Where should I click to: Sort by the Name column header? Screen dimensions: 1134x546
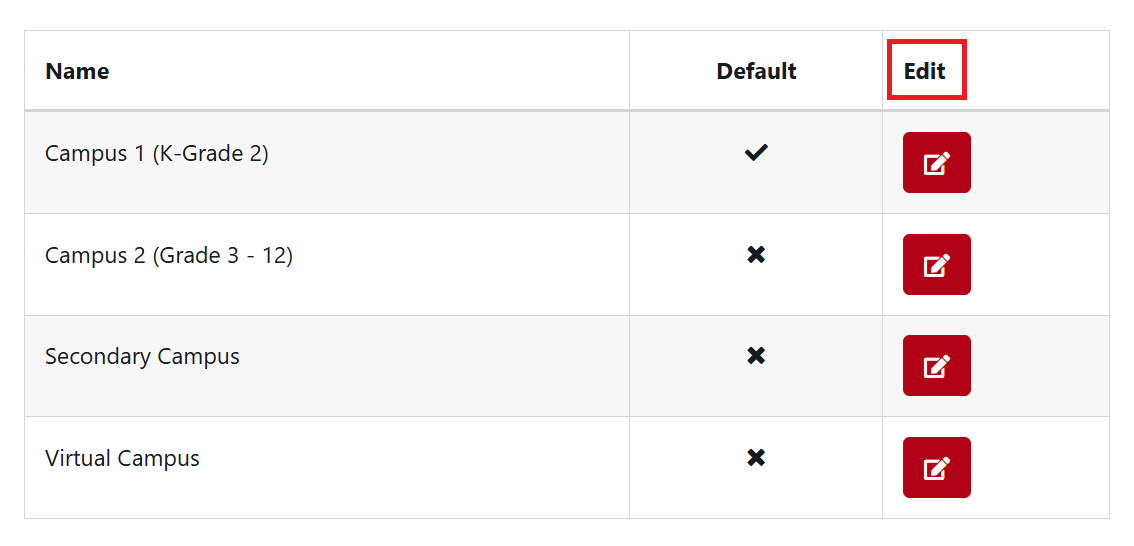tap(77, 71)
